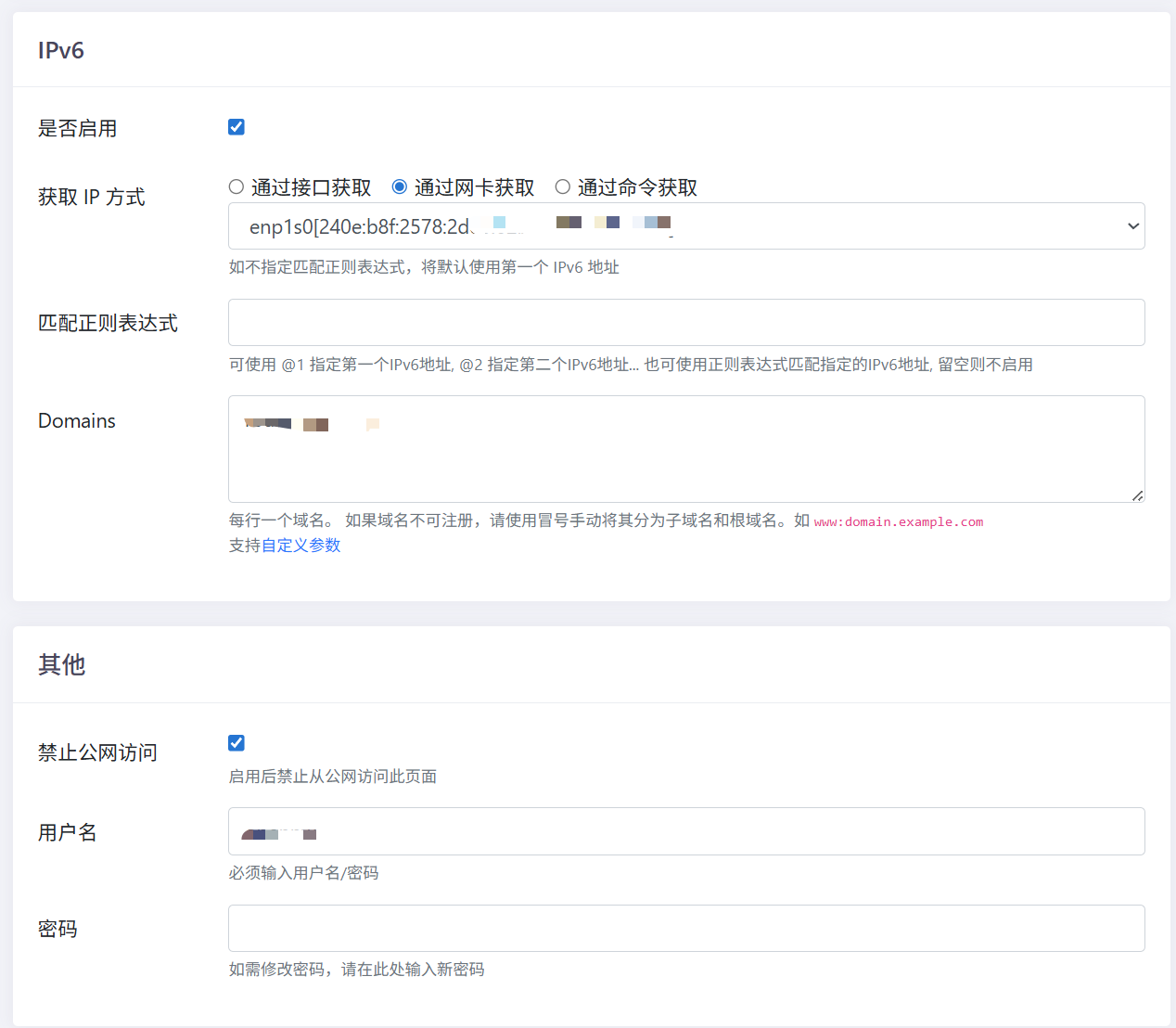Uncheck the 是否启用 IPv6 checkbox
This screenshot has width=1176, height=1028.
tap(236, 127)
